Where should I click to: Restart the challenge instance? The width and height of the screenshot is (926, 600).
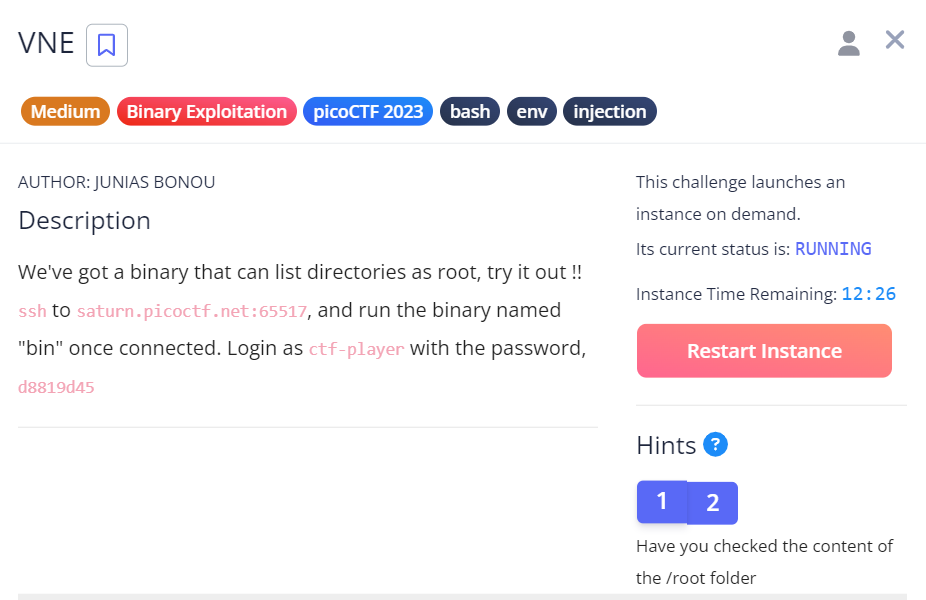(764, 351)
